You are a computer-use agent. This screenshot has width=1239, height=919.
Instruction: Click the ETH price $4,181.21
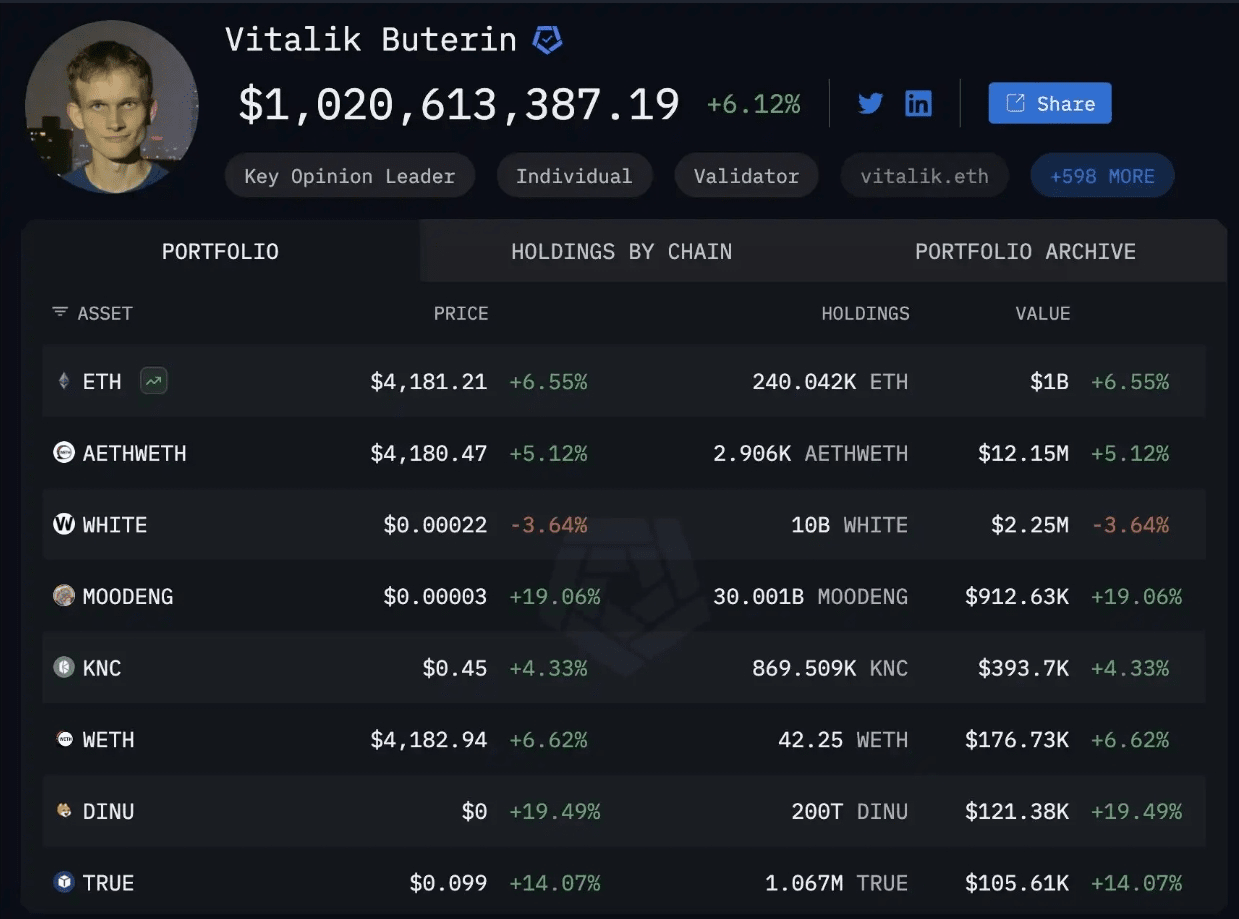pos(429,381)
